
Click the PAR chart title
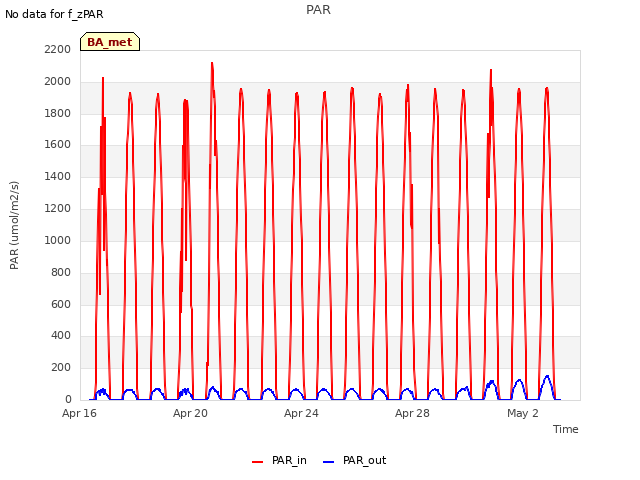318,10
